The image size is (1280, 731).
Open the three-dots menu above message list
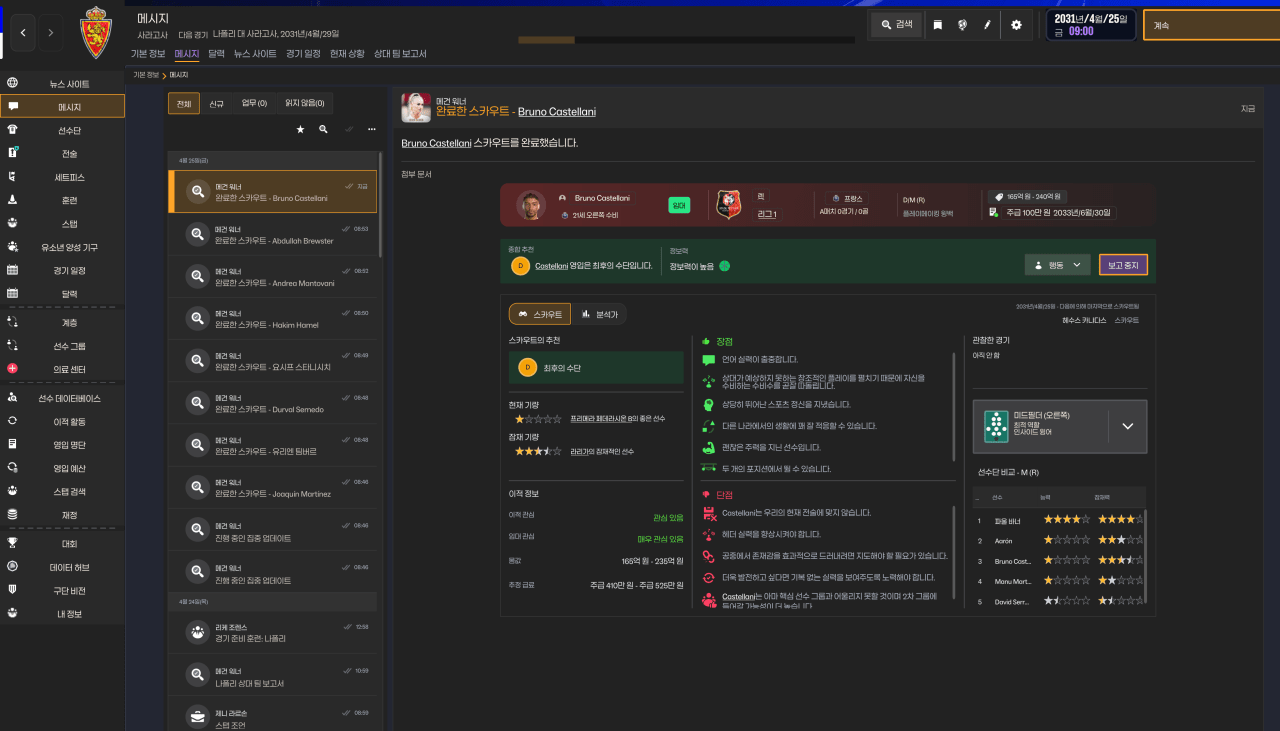(372, 129)
